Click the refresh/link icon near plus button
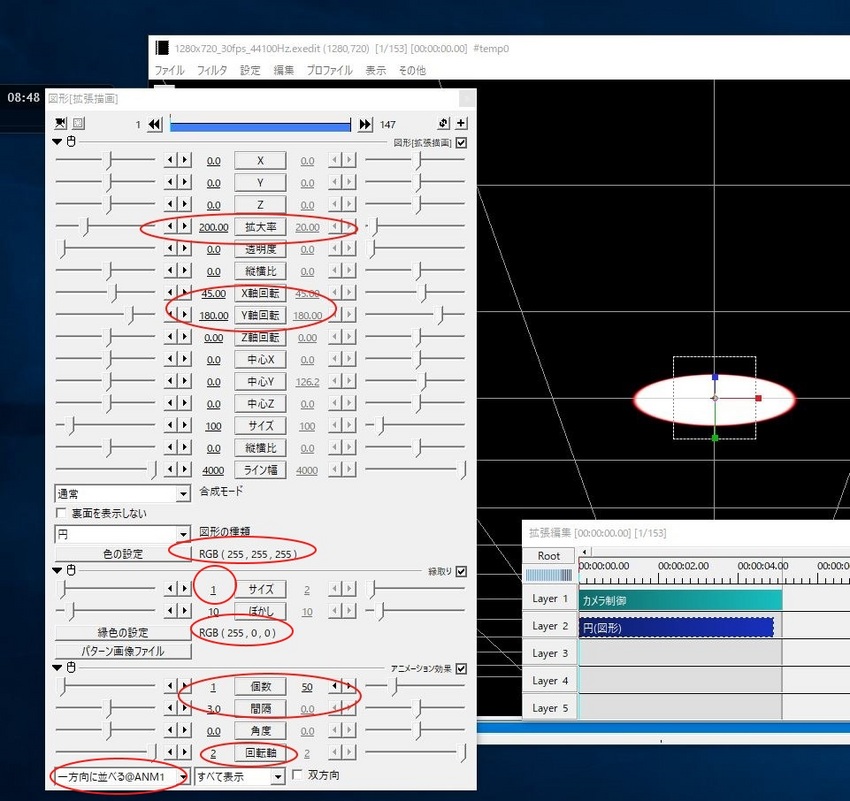Viewport: 850px width, 801px height. point(443,123)
